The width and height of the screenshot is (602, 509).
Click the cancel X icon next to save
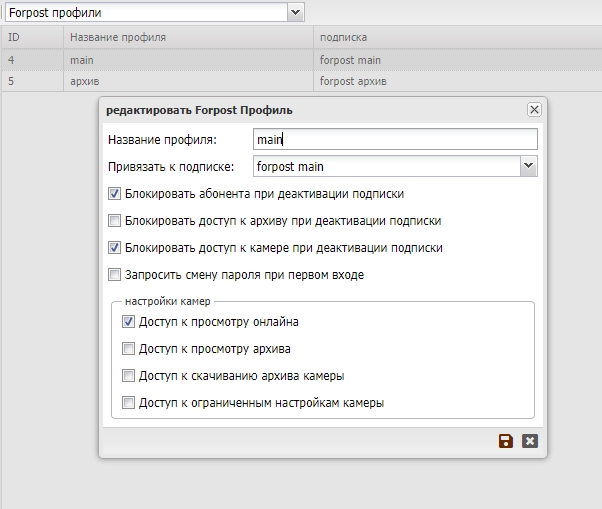(530, 441)
